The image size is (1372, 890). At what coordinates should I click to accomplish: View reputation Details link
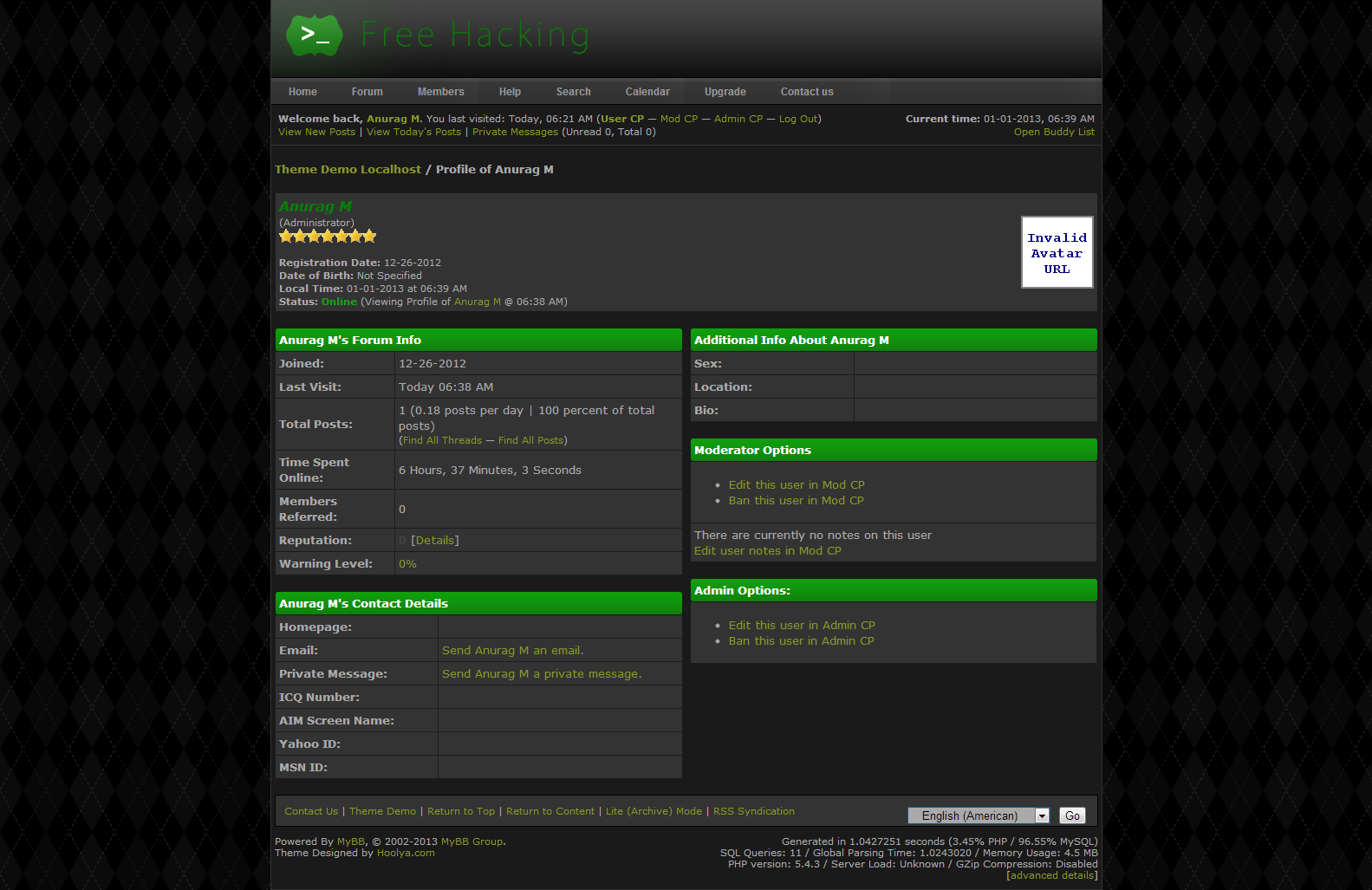coord(434,541)
